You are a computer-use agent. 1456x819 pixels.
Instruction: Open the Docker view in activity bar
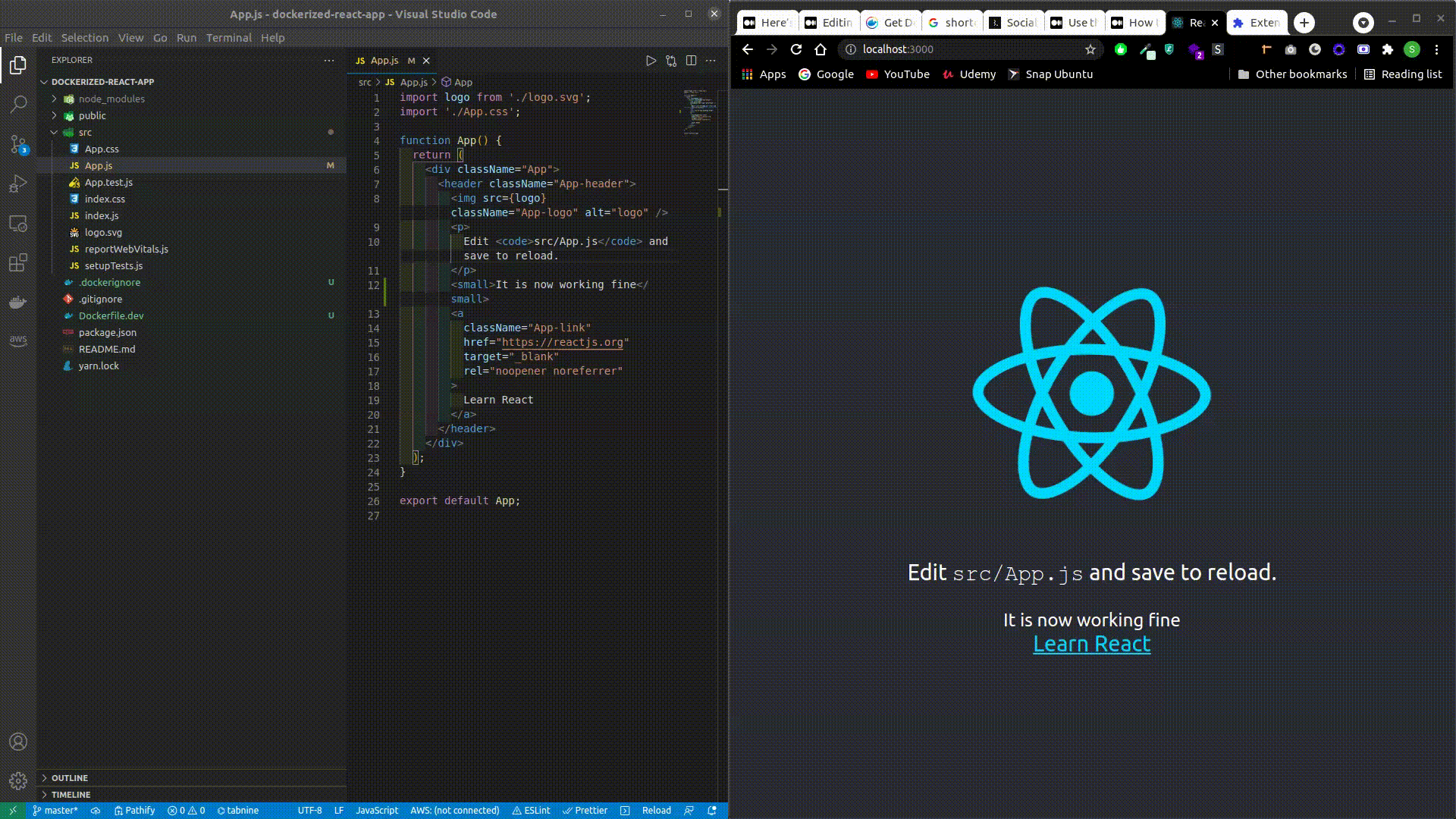tap(18, 303)
